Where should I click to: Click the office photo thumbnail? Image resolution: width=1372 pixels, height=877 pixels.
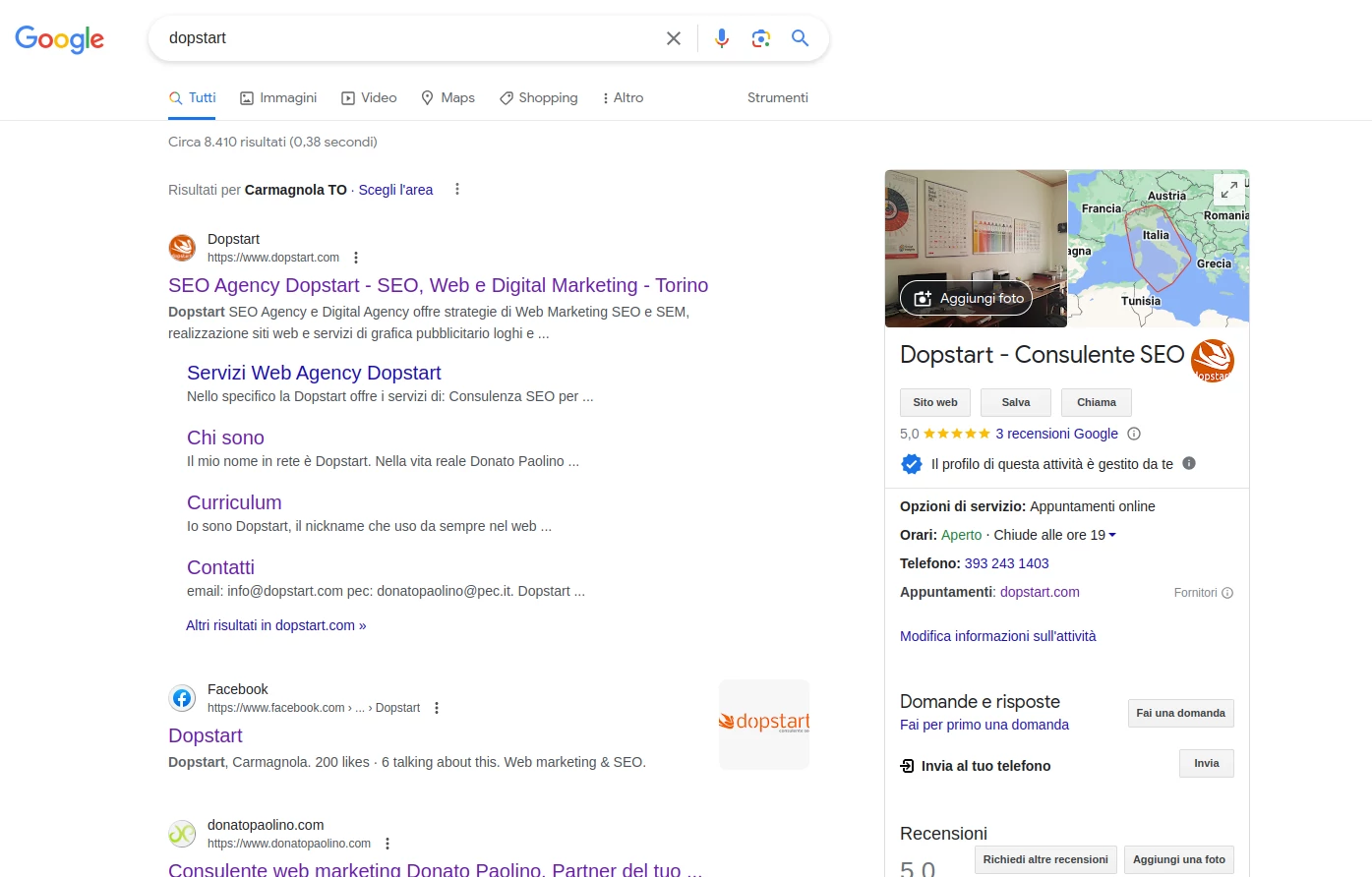click(x=976, y=249)
